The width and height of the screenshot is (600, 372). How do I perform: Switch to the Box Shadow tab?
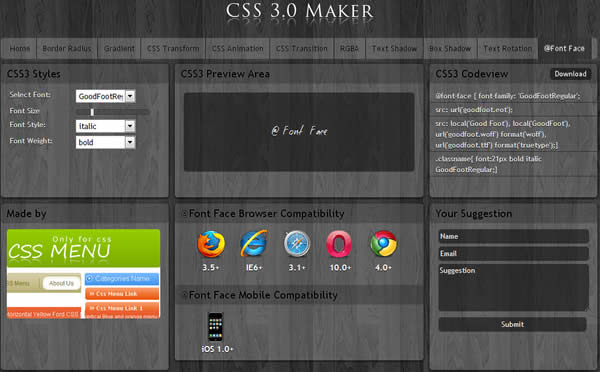point(450,49)
